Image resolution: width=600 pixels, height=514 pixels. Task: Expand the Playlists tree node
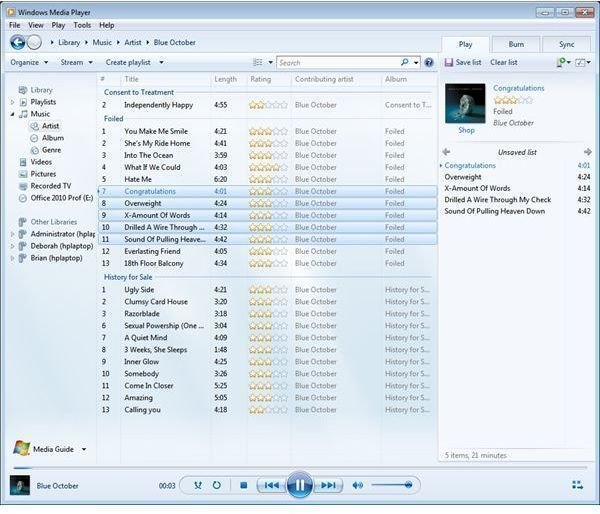(x=12, y=102)
